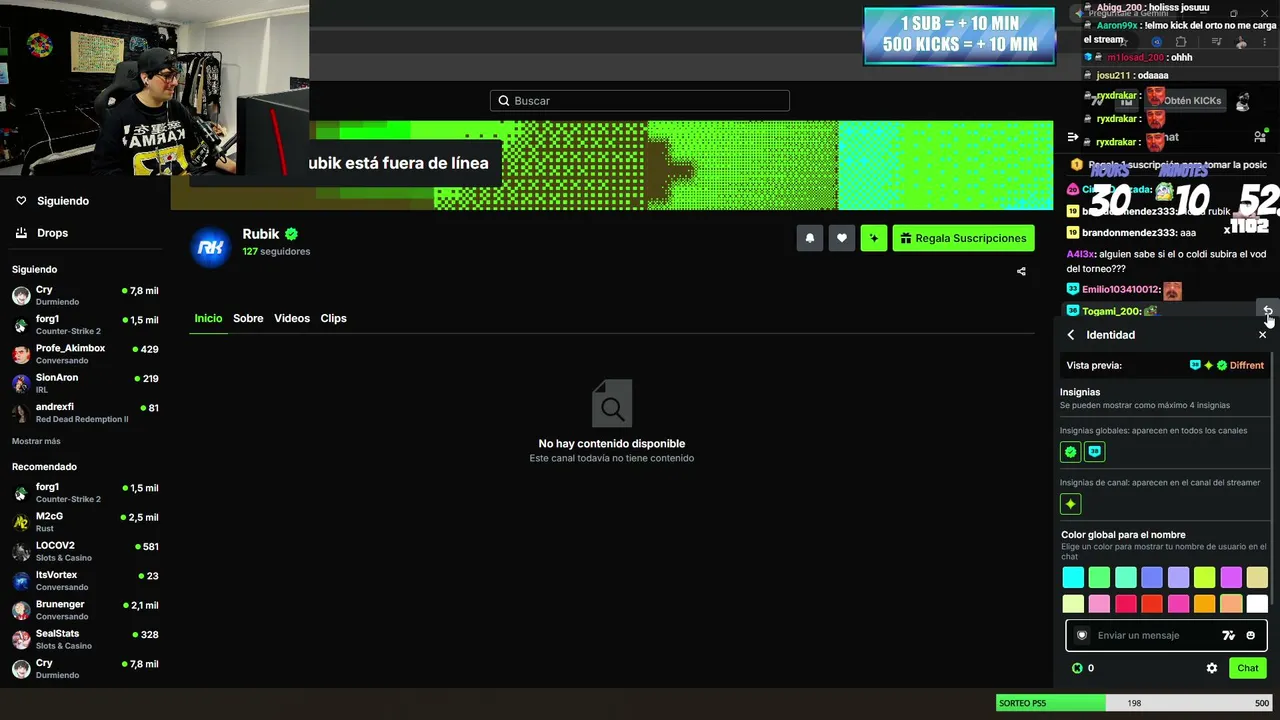Click the 'Emilio103410012' username in chat
The width and height of the screenshot is (1280, 720).
[x=1120, y=290]
